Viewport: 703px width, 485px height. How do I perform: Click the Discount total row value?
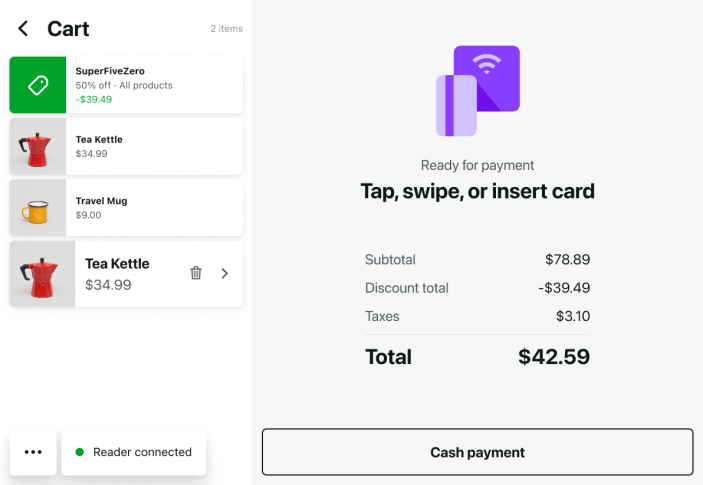click(x=563, y=288)
